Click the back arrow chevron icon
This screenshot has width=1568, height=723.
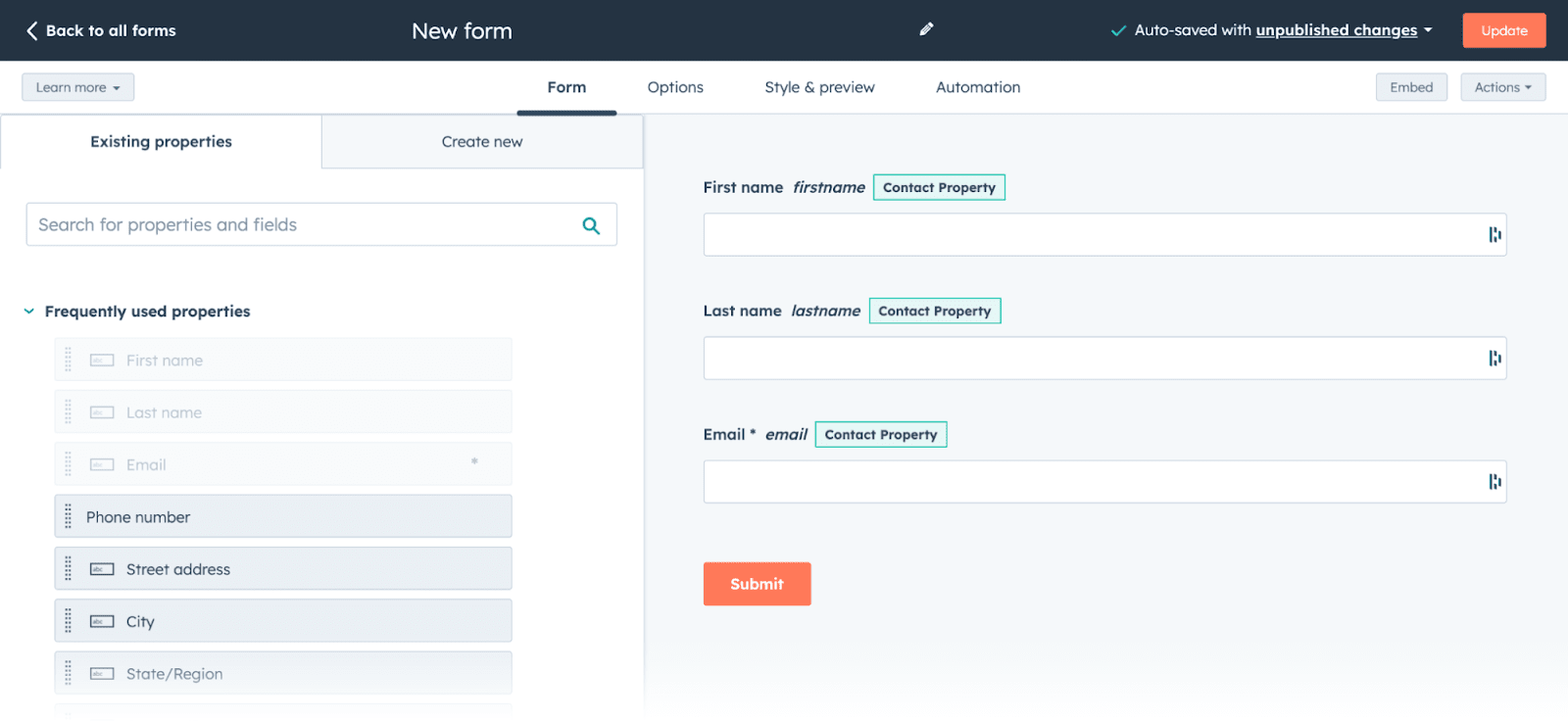[31, 30]
